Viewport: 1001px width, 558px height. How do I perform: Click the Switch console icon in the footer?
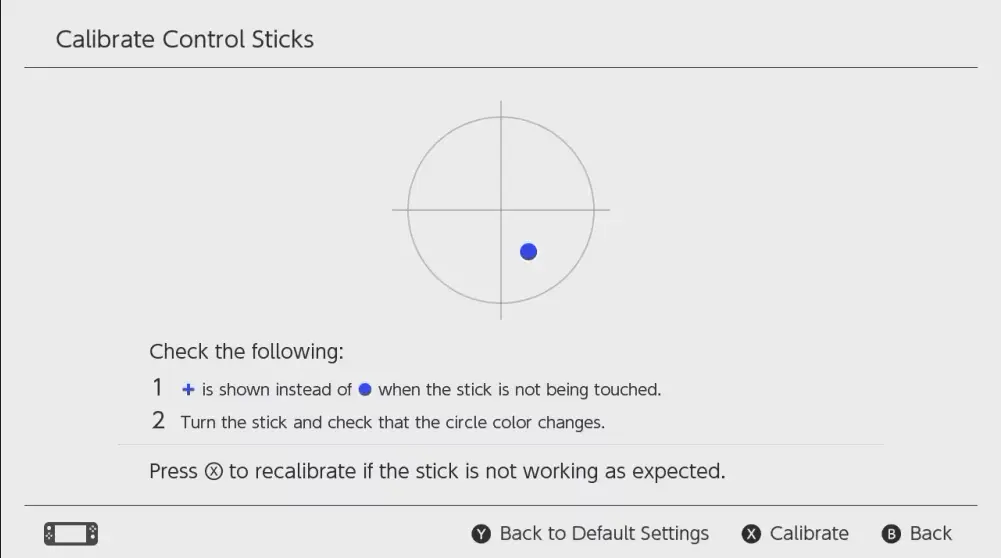pyautogui.click(x=71, y=534)
